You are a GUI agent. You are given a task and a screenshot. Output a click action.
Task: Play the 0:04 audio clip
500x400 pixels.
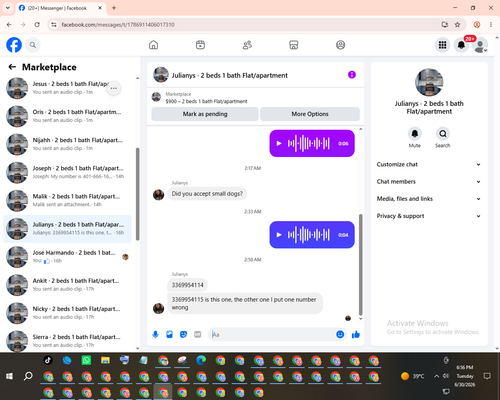pyautogui.click(x=279, y=235)
